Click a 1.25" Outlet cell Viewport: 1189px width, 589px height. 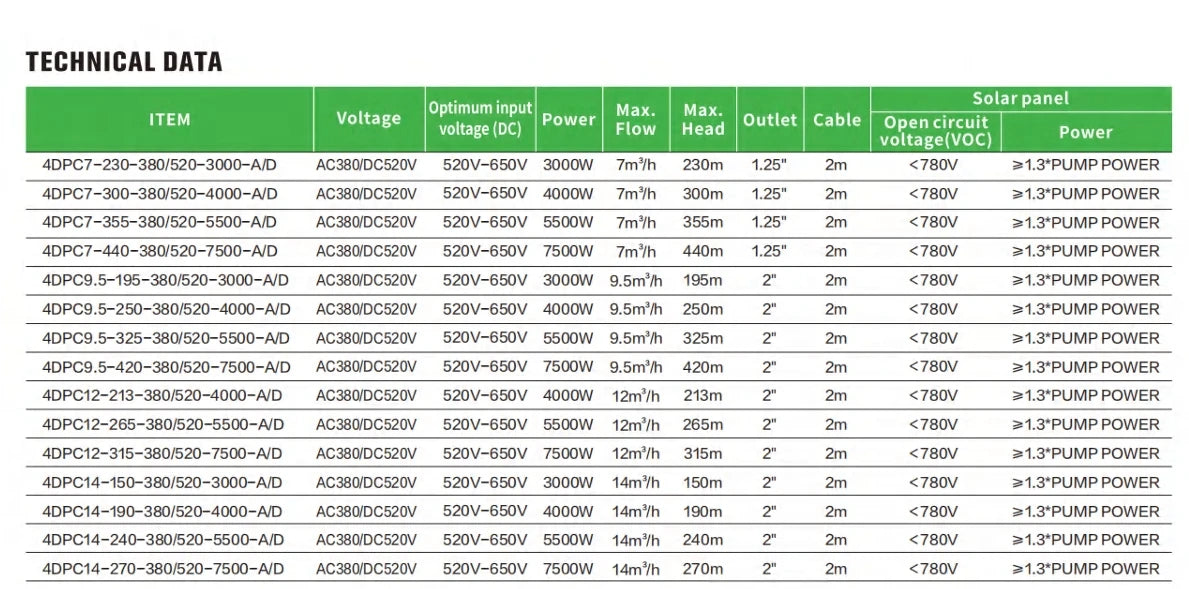pos(770,165)
